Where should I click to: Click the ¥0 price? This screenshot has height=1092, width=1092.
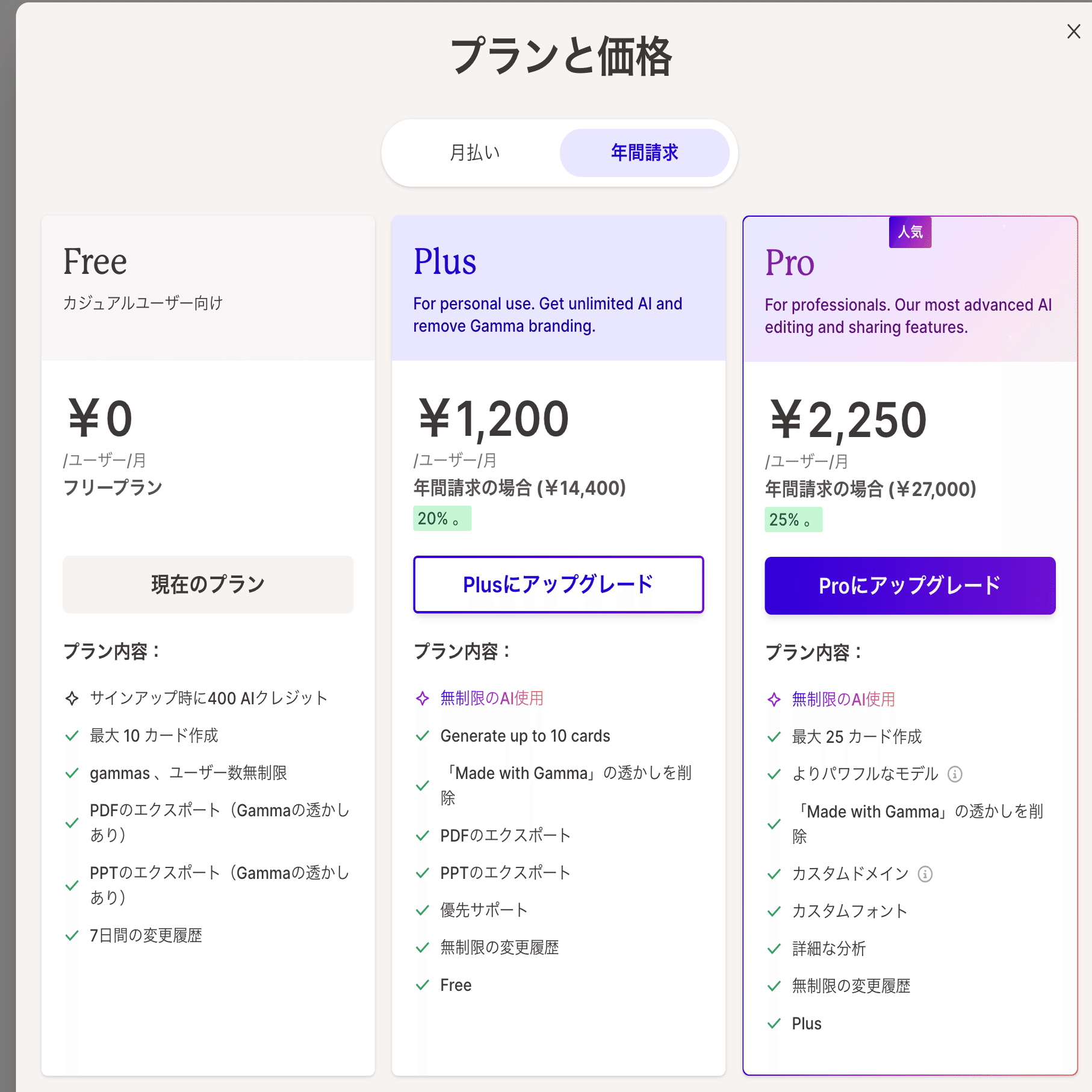tap(100, 419)
